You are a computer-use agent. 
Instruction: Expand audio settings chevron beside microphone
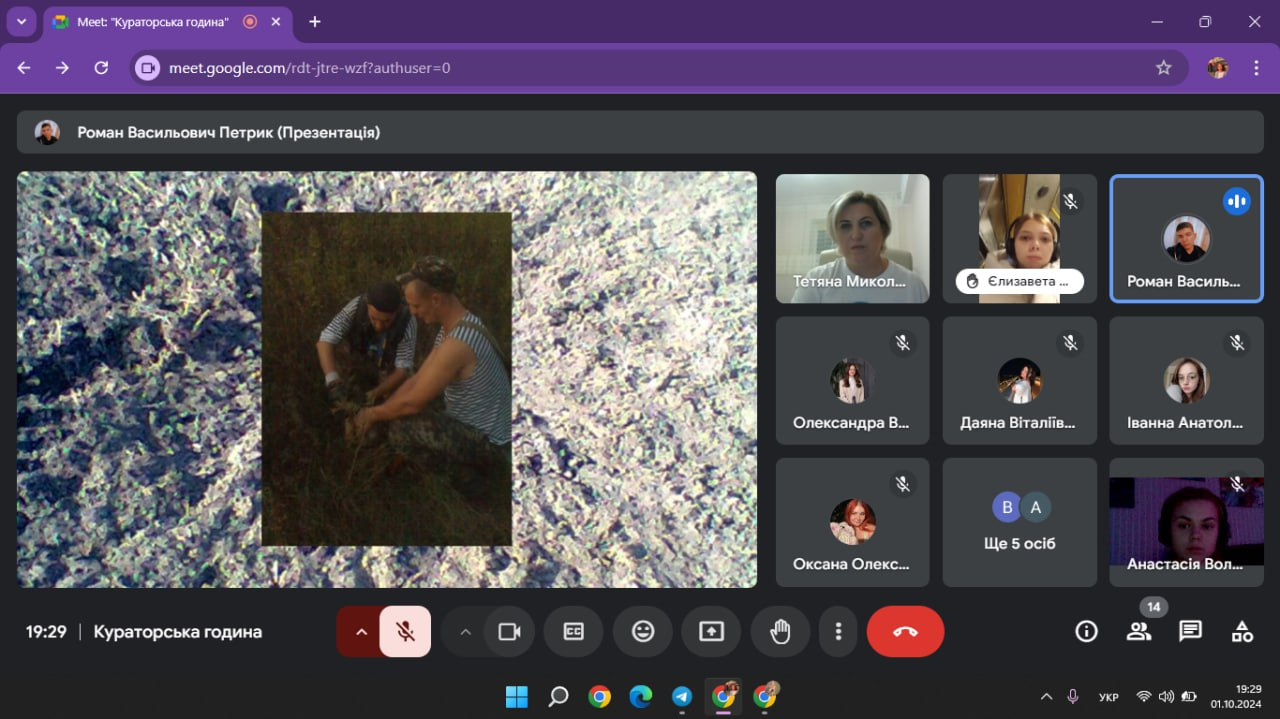361,632
